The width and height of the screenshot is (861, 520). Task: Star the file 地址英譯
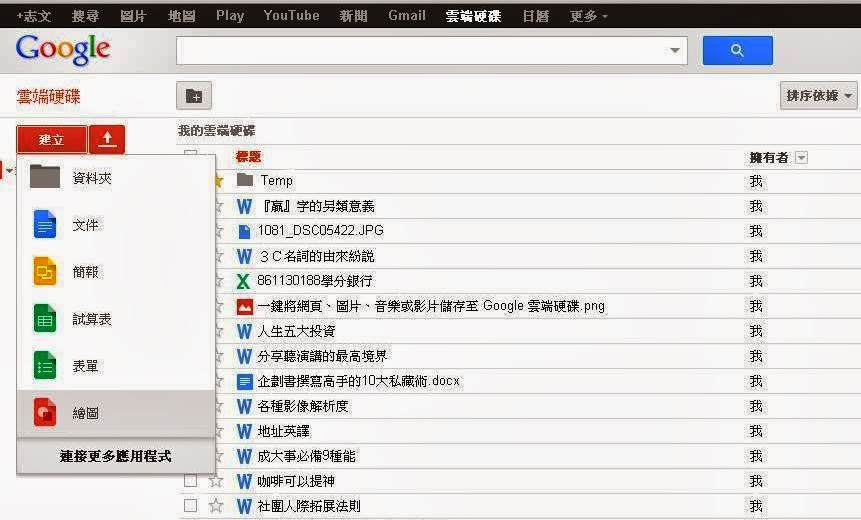(219, 432)
